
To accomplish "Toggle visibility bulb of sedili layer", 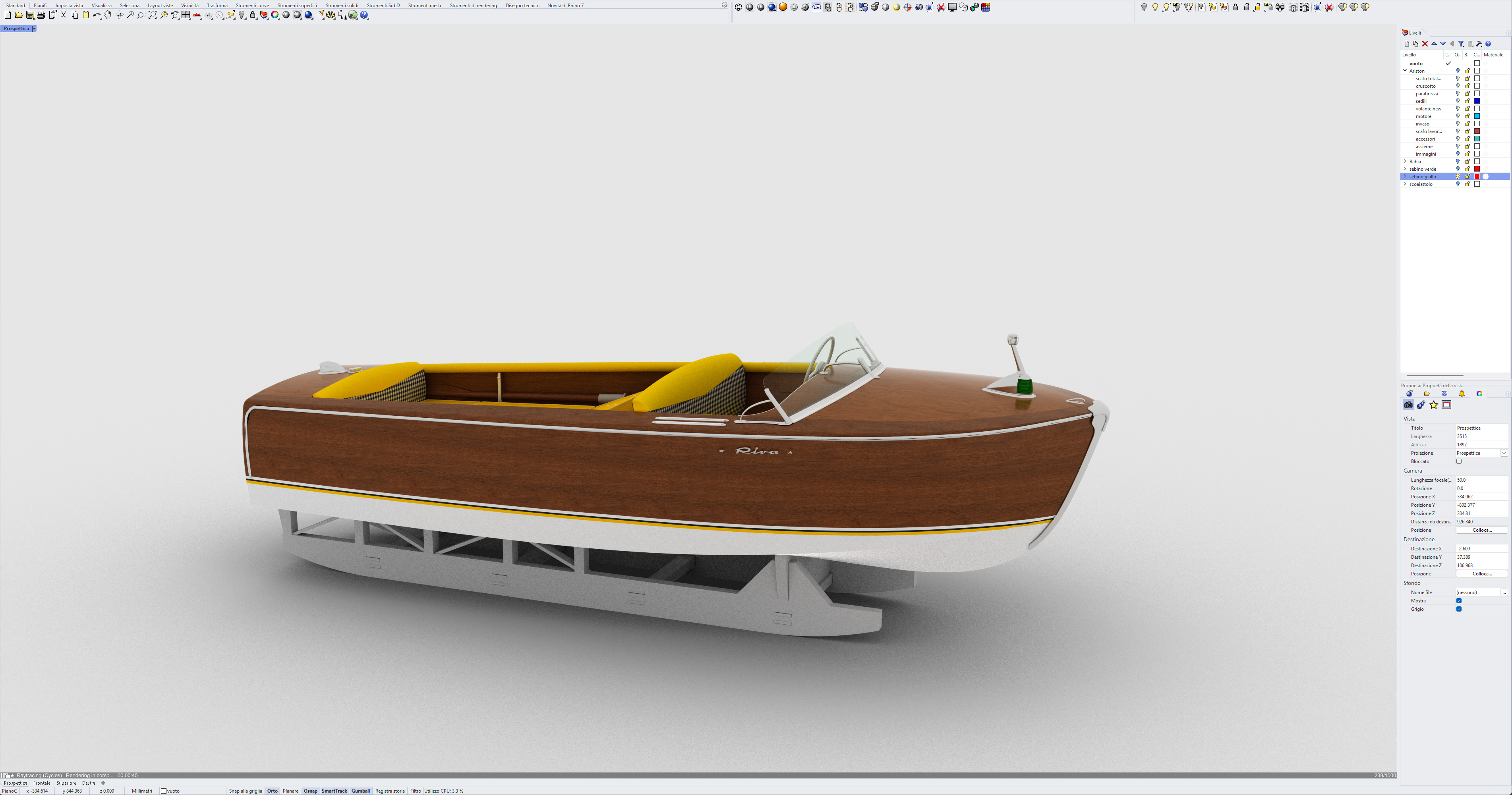I will click(x=1458, y=102).
